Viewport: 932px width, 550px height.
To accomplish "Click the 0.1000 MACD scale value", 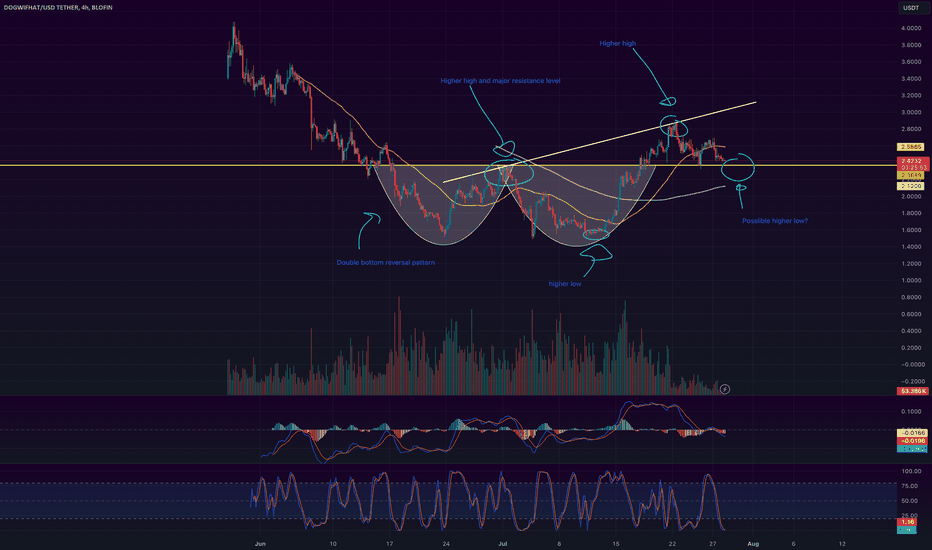I will [x=911, y=411].
